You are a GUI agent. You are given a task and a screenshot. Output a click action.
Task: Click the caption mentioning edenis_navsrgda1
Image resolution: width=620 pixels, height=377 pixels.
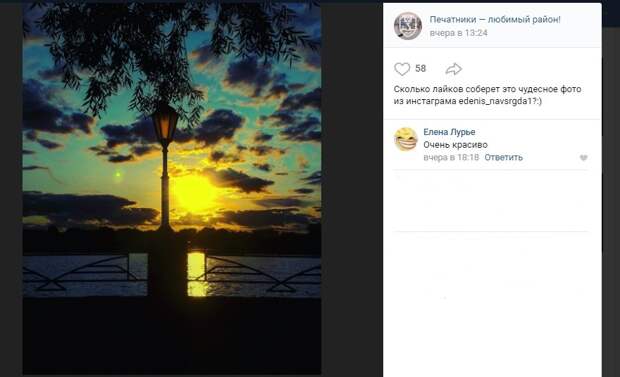pyautogui.click(x=487, y=95)
